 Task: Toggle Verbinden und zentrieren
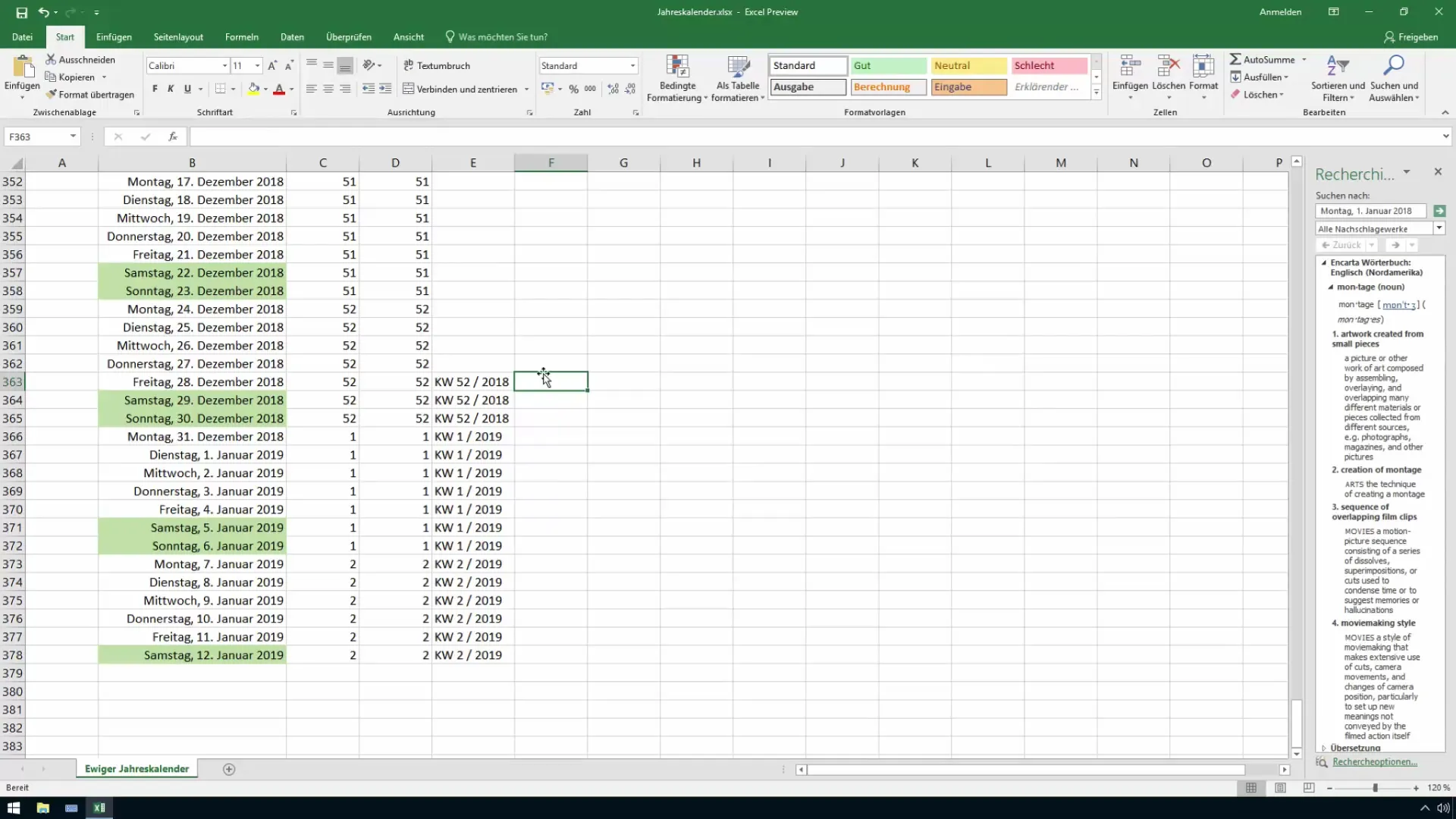tap(460, 89)
